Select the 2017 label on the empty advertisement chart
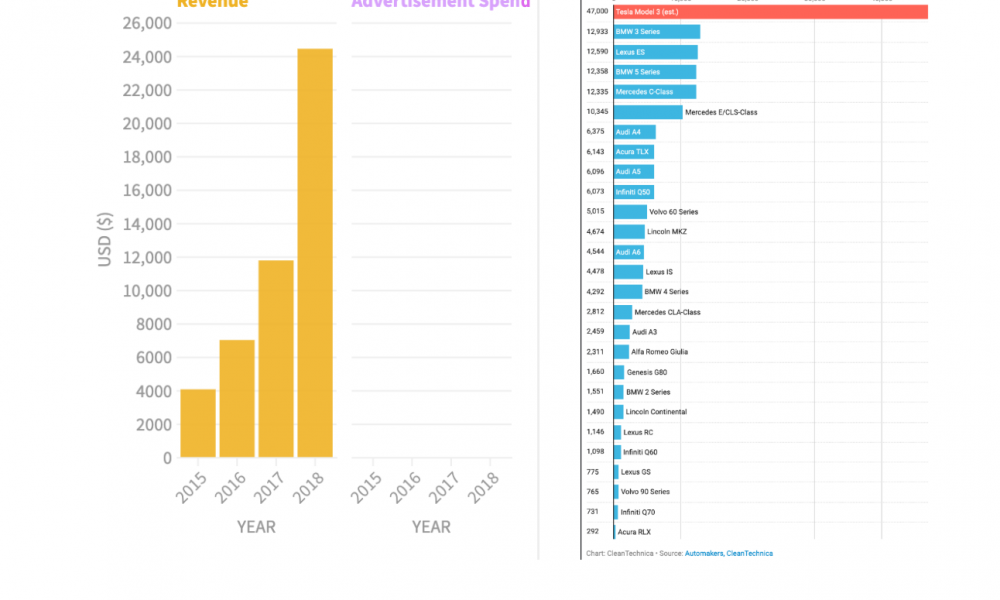The height and width of the screenshot is (600, 1000). pyautogui.click(x=445, y=488)
